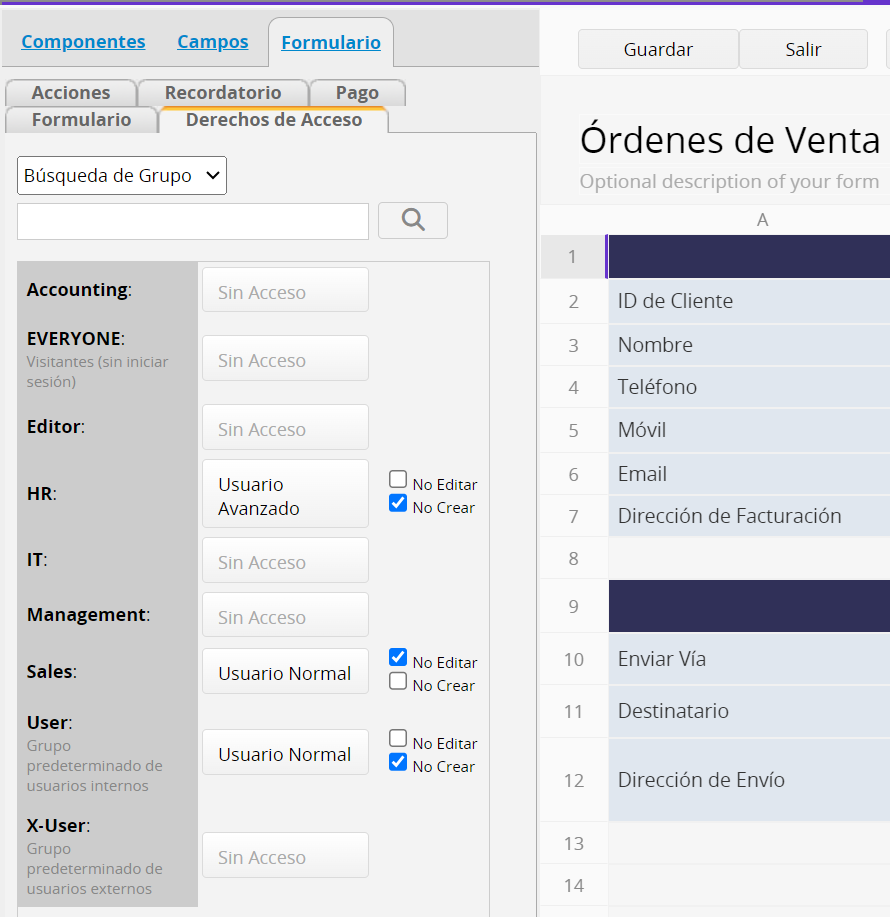
Task: Open Sales access level Usuario Normal
Action: [285, 672]
